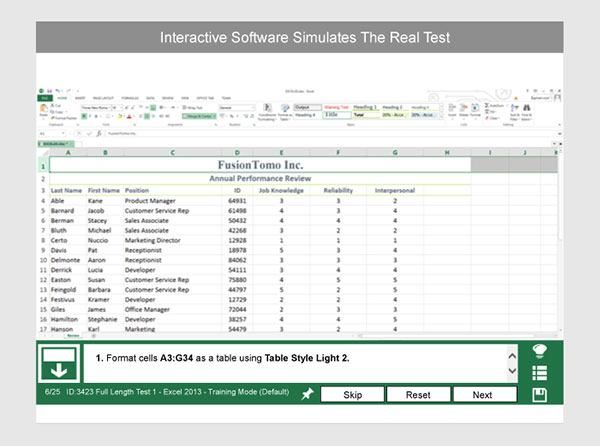Click the download arrow icon in green panel
600x446 pixels.
(59, 363)
